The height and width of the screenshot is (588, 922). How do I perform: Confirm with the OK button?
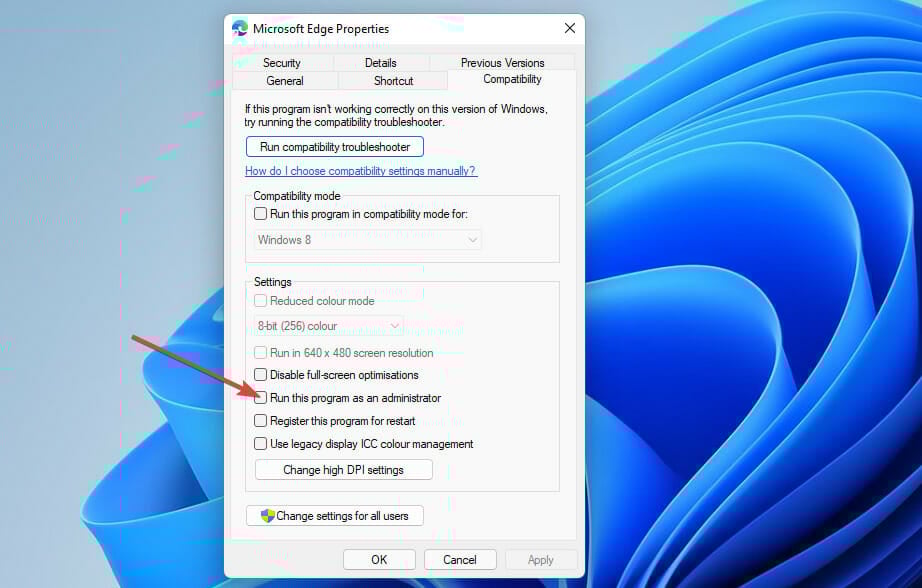[x=379, y=560]
